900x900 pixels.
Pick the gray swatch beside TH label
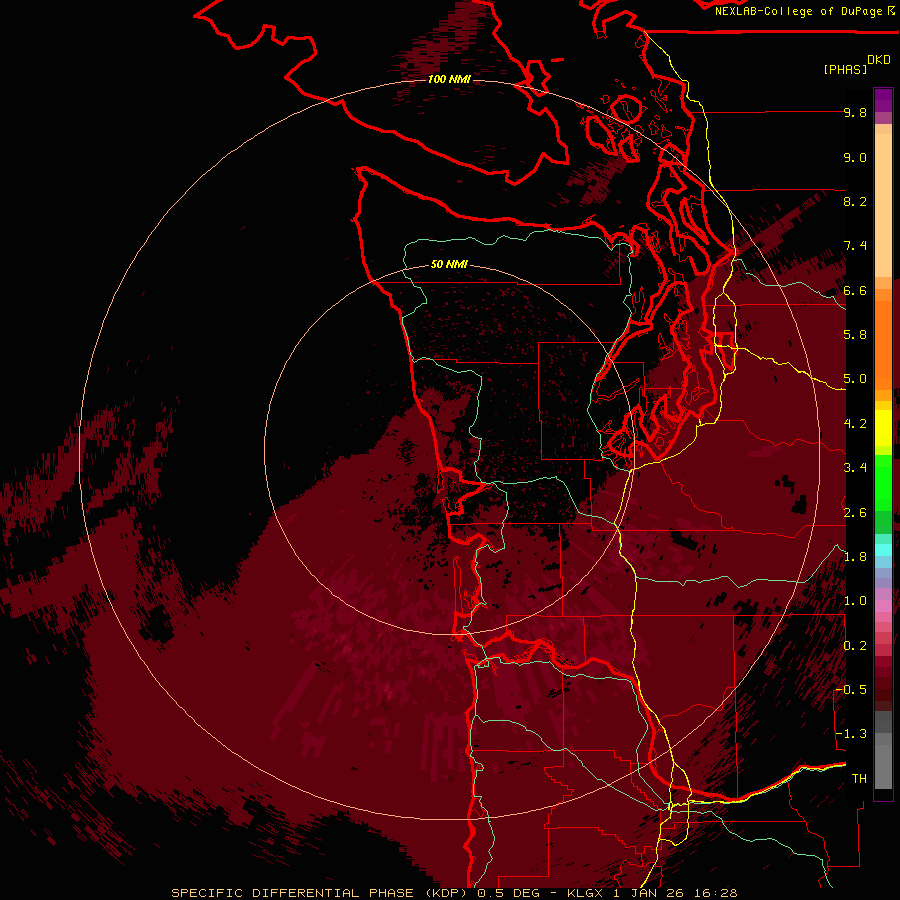[883, 769]
